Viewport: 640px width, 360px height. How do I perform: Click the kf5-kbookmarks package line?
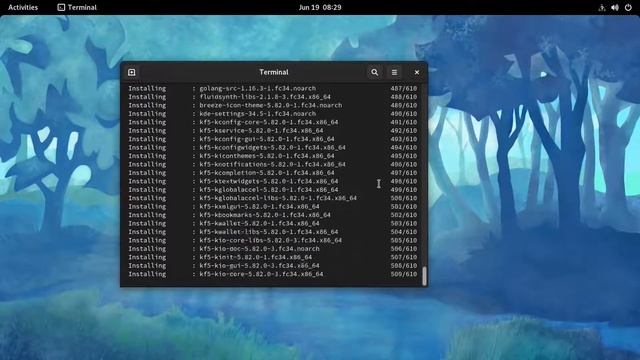pyautogui.click(x=273, y=215)
